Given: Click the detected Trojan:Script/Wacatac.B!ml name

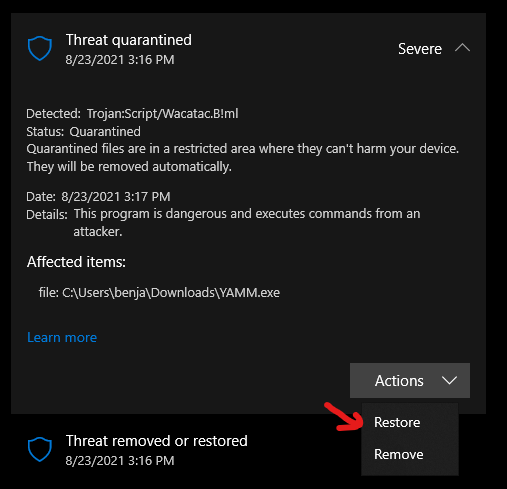Looking at the screenshot, I should [162, 114].
